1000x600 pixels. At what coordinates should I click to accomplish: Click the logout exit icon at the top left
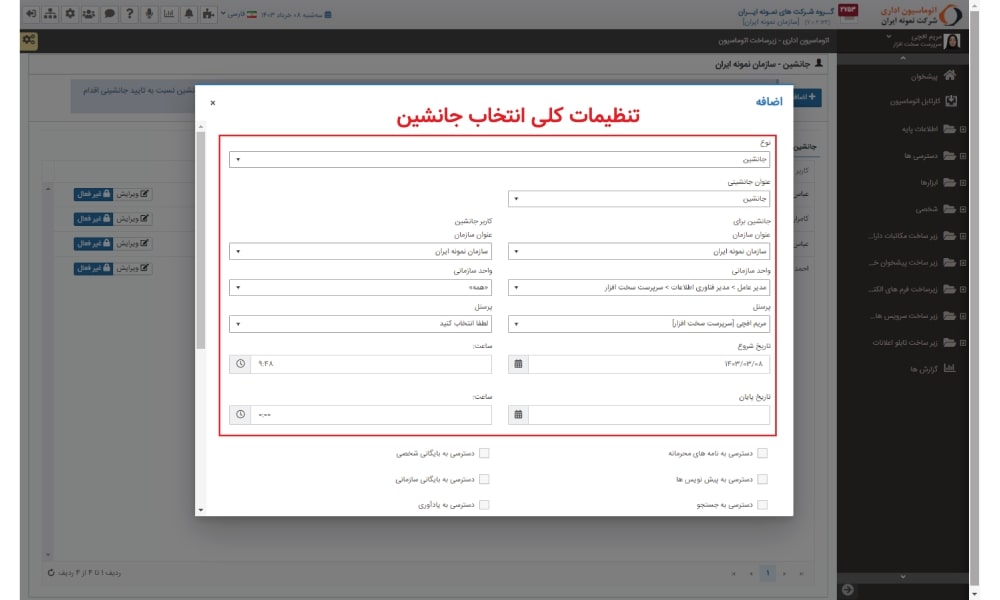(x=31, y=13)
